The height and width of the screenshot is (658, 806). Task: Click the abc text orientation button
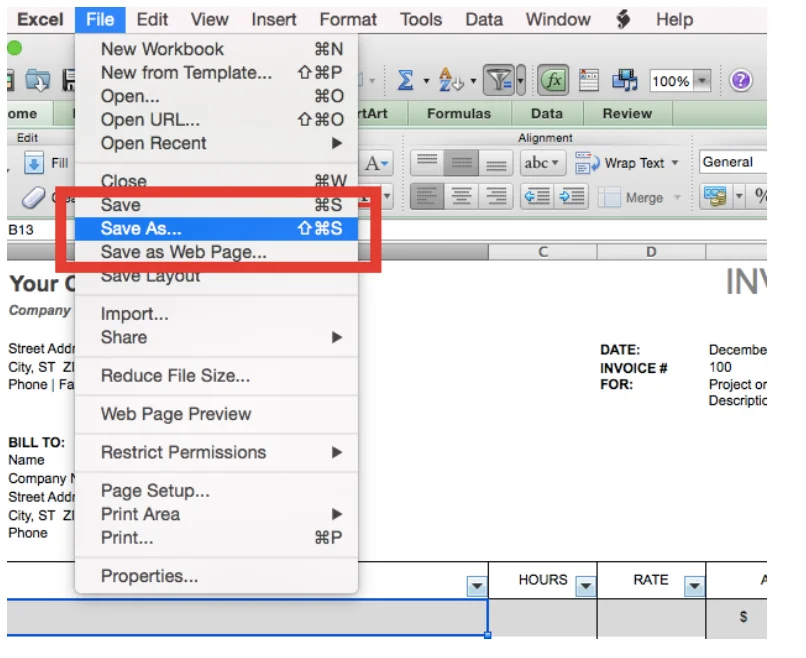pos(544,163)
